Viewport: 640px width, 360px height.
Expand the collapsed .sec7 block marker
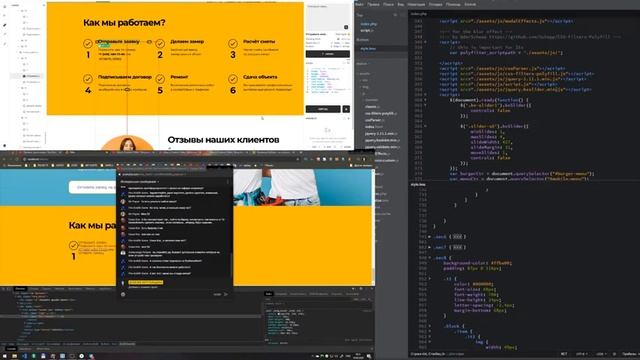(458, 247)
